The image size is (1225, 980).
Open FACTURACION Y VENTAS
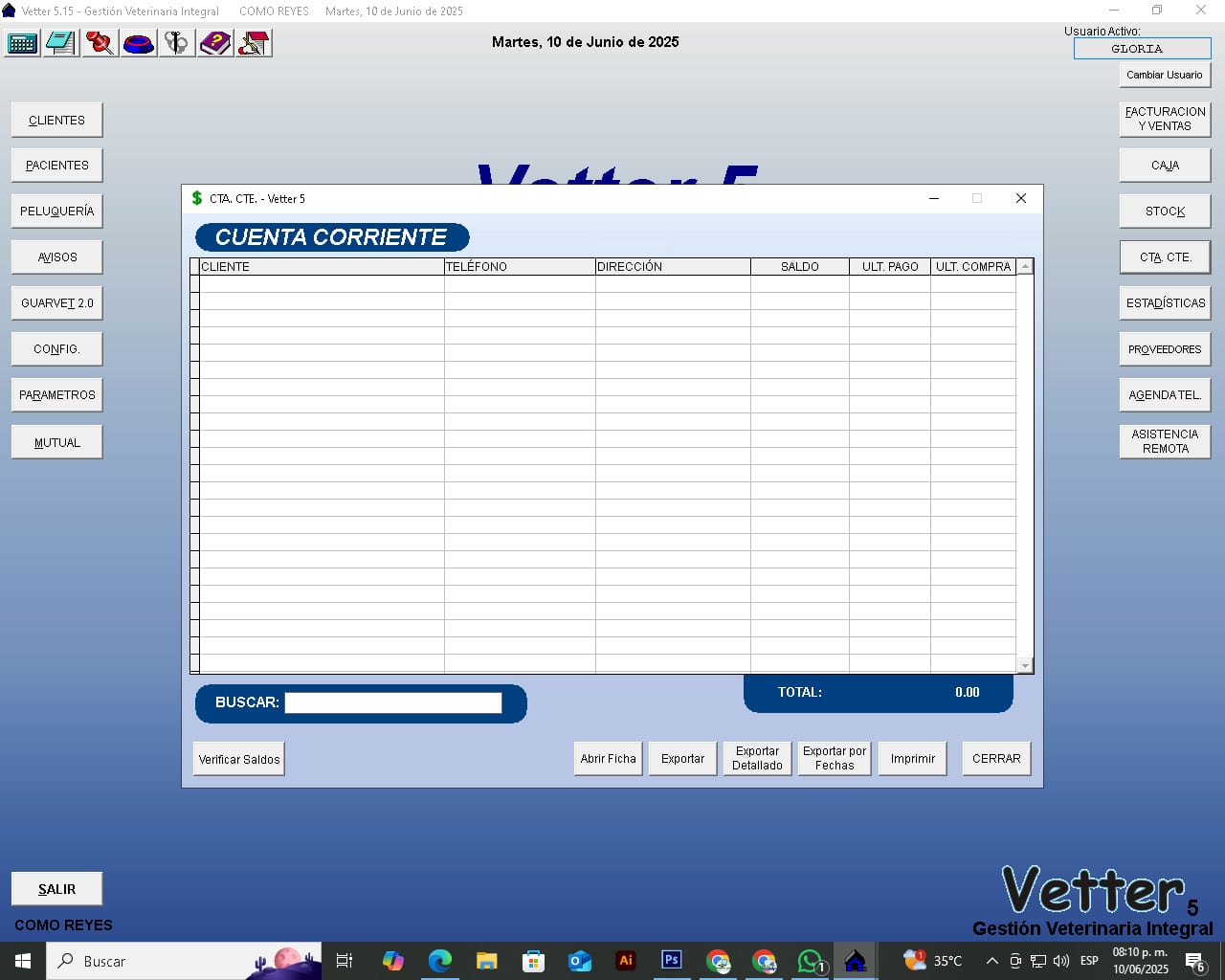[x=1165, y=119]
